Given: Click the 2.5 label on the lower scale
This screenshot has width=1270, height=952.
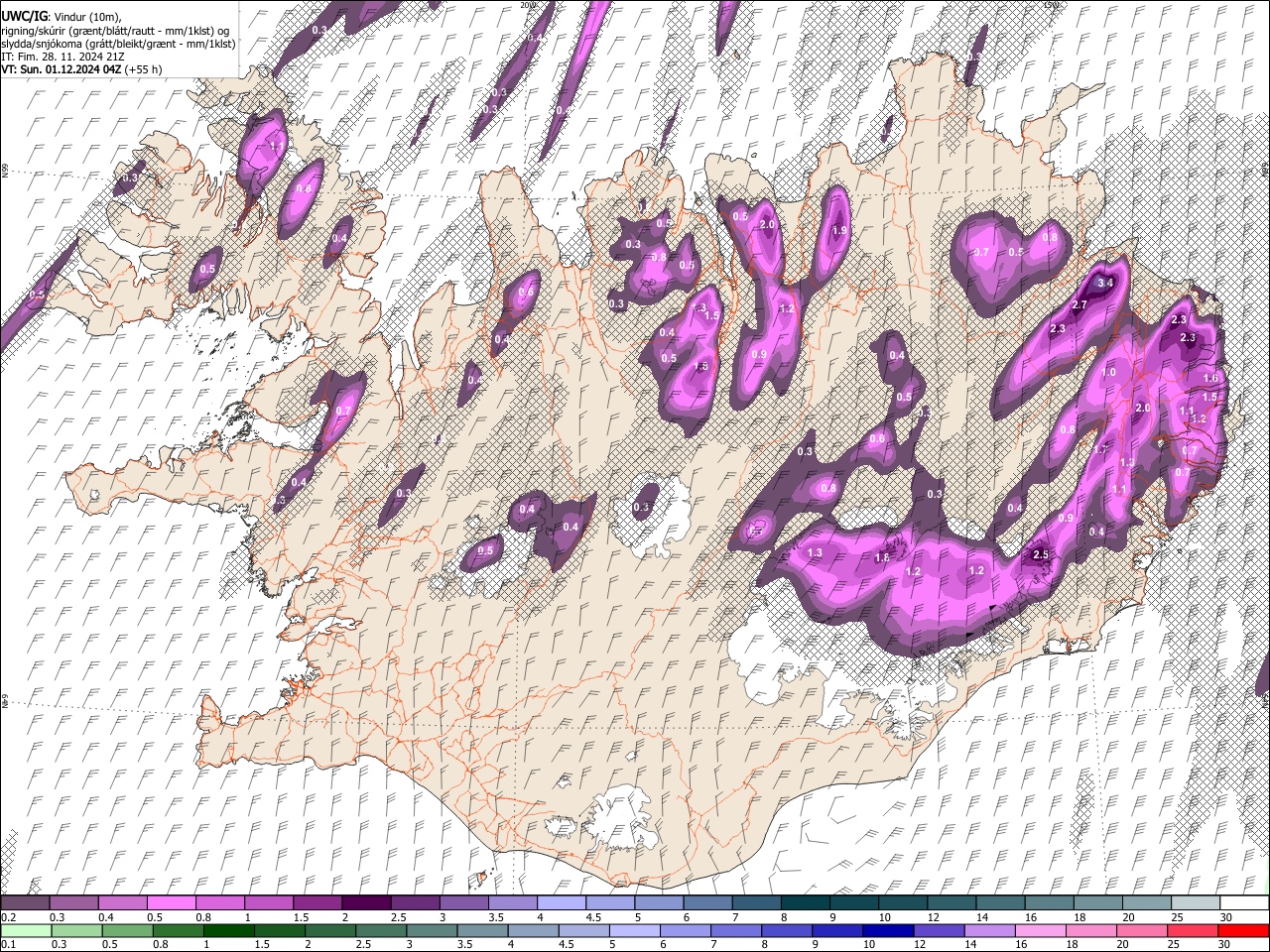Looking at the screenshot, I should tap(362, 944).
